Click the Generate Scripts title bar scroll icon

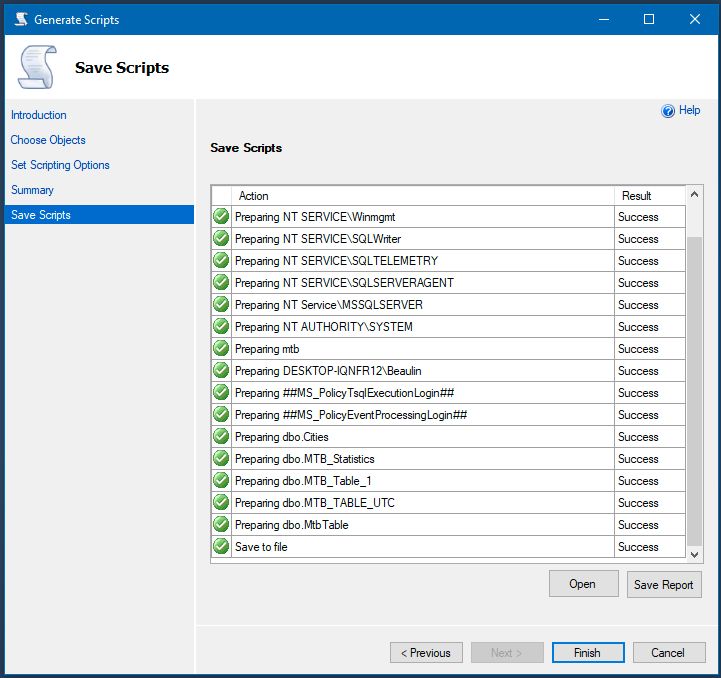pos(21,19)
